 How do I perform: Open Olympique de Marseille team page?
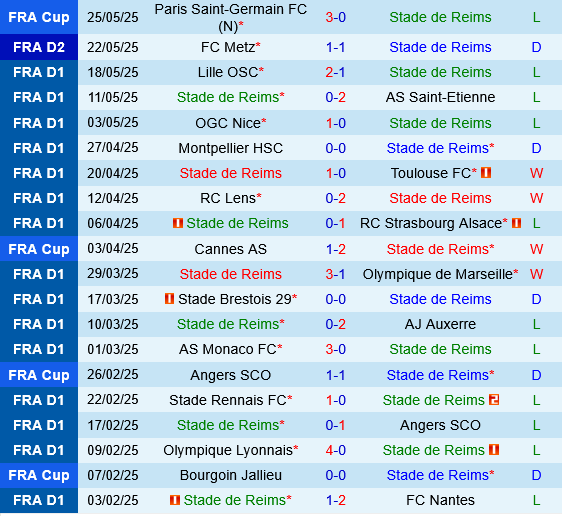437,274
